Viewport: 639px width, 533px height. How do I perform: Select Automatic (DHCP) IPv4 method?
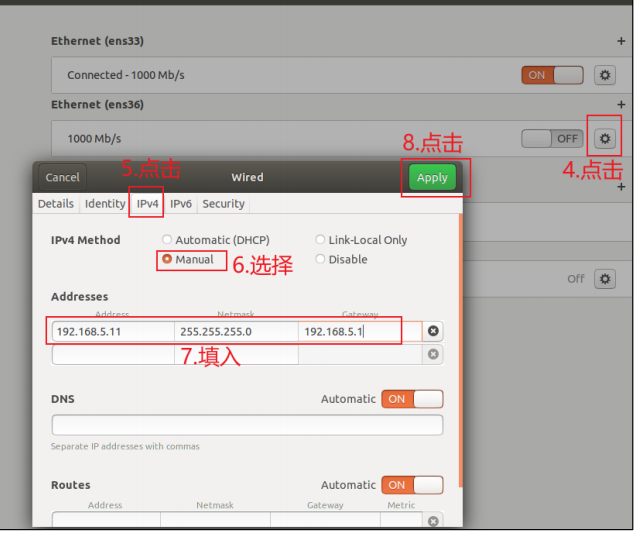point(216,240)
